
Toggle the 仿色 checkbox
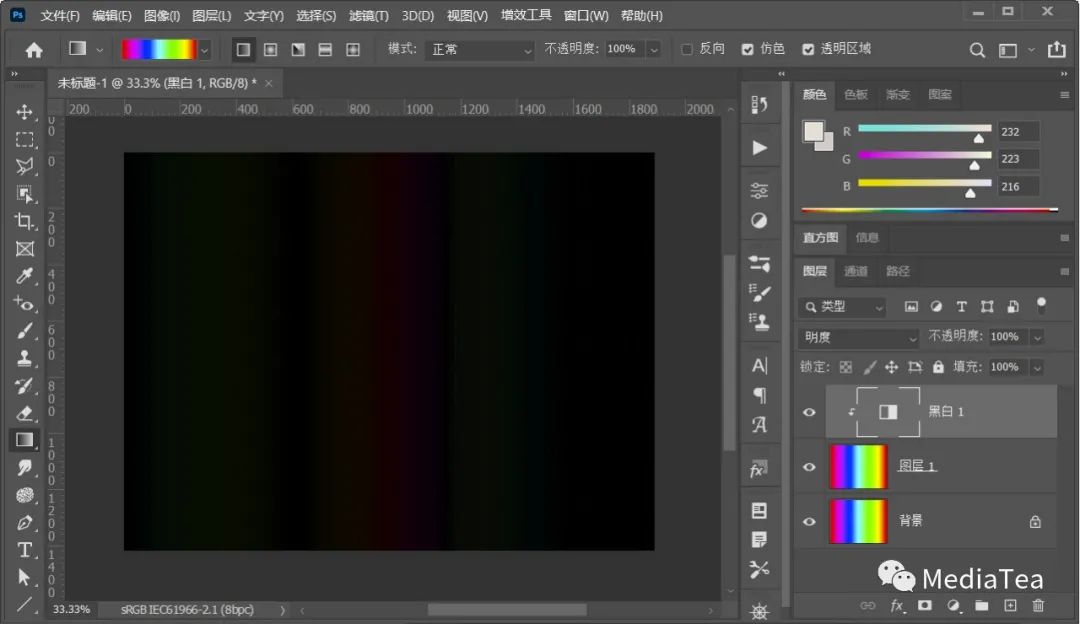(x=747, y=49)
